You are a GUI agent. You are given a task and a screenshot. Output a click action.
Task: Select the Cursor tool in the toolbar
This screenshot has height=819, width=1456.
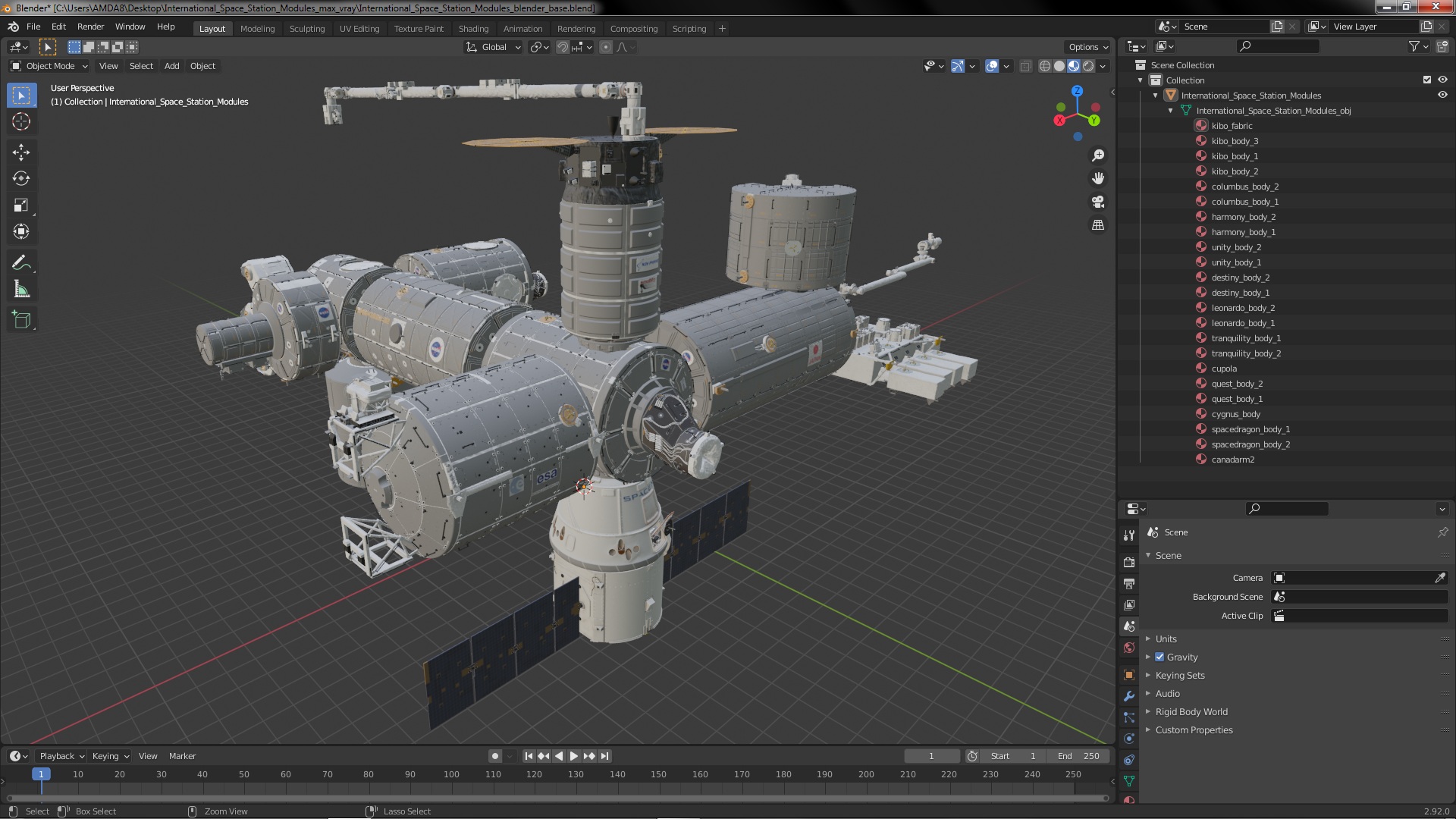coord(21,121)
